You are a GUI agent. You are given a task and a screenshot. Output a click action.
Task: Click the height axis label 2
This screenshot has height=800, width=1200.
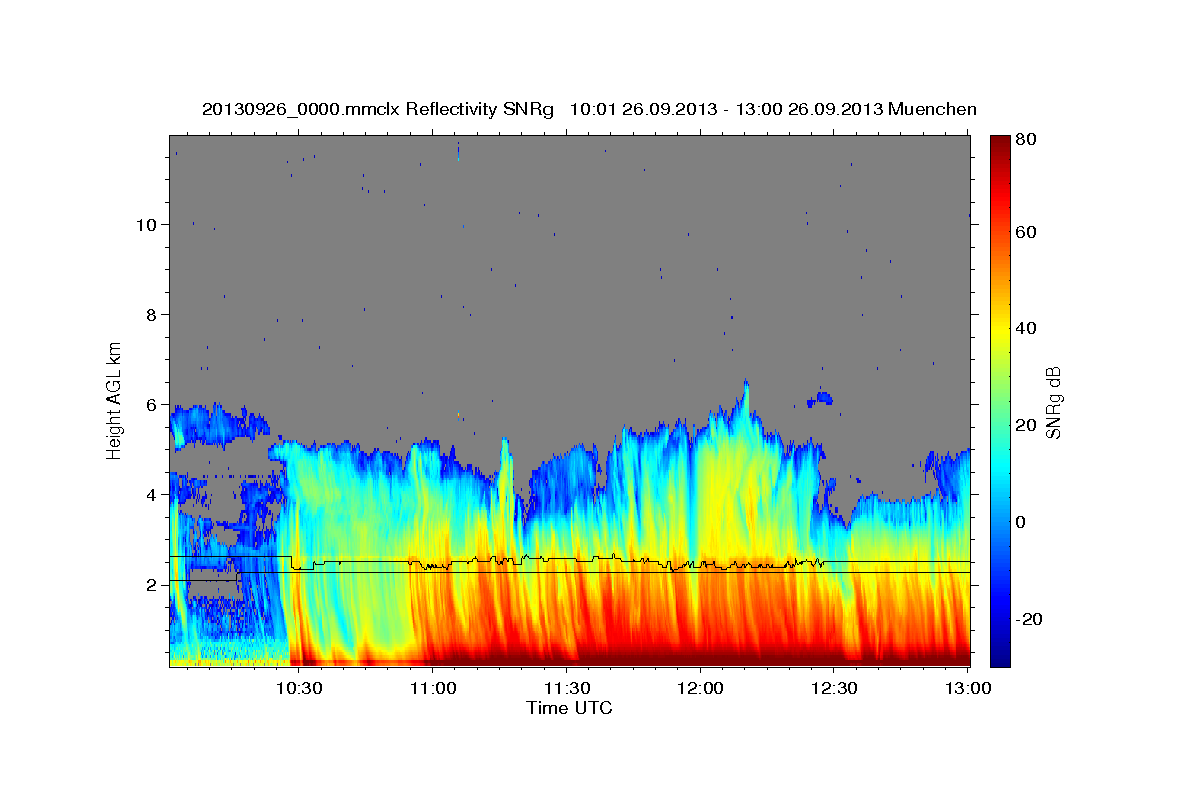pyautogui.click(x=151, y=585)
